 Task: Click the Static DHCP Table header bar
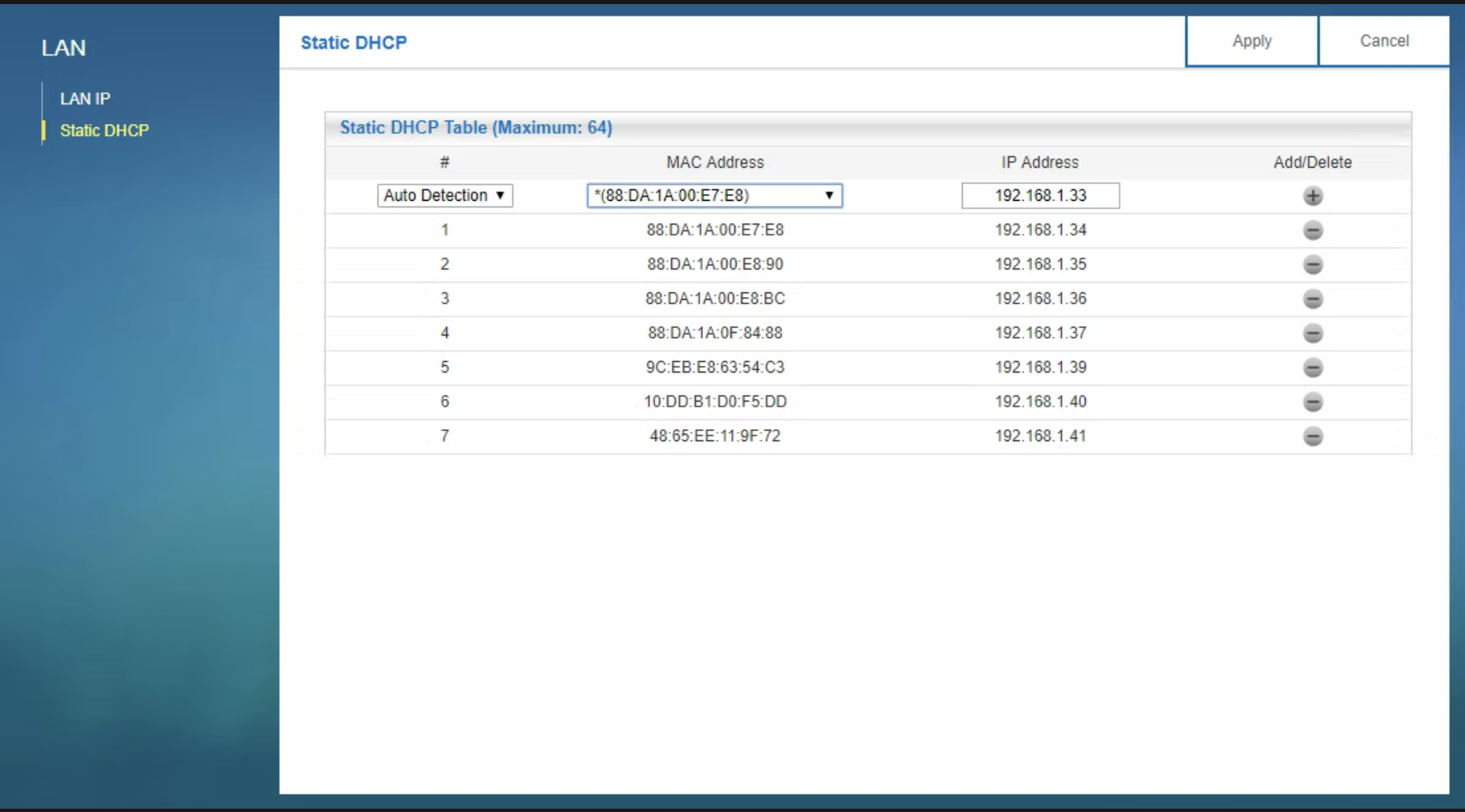pos(476,127)
